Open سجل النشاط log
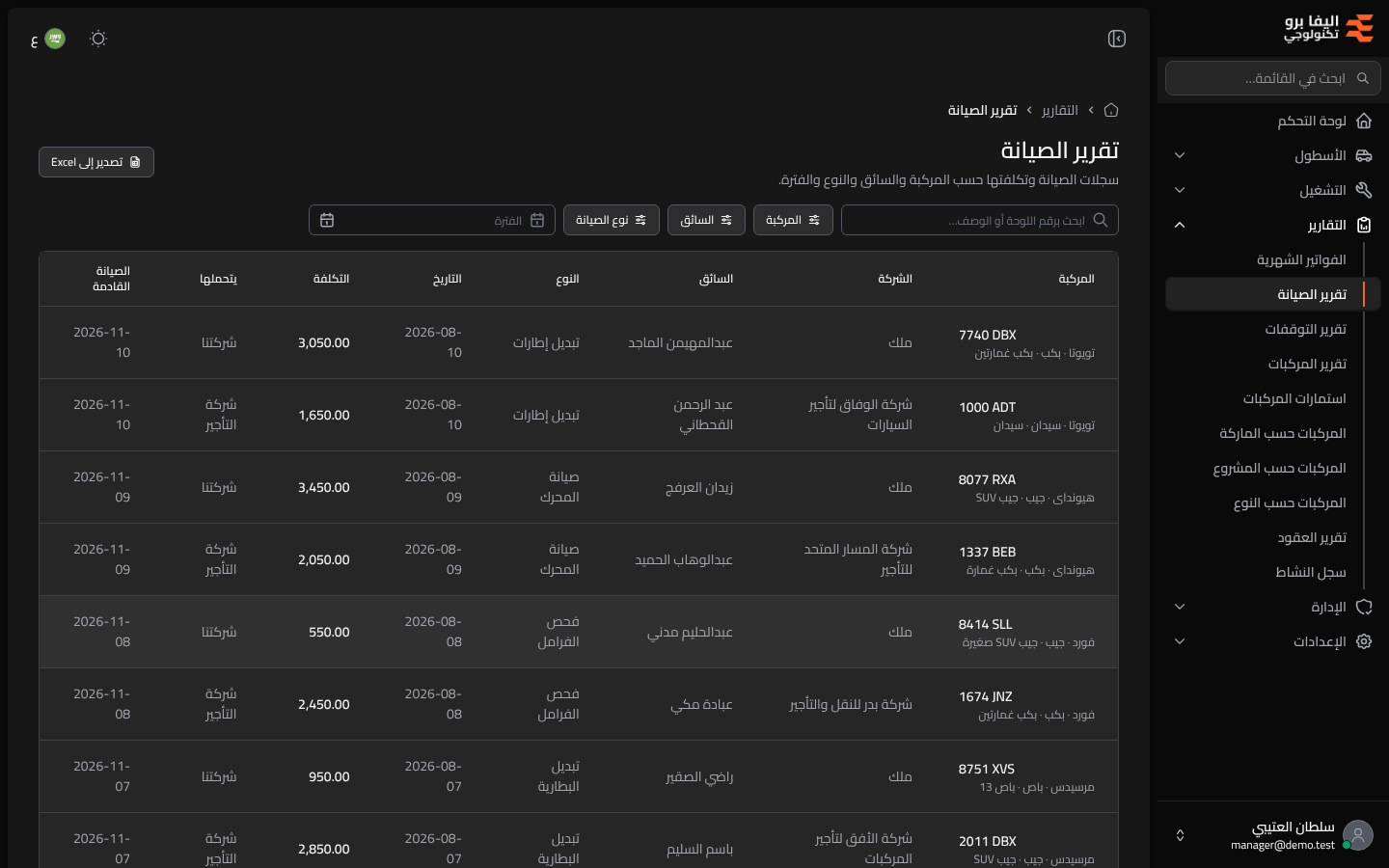Image resolution: width=1389 pixels, height=868 pixels. pyautogui.click(x=1311, y=572)
